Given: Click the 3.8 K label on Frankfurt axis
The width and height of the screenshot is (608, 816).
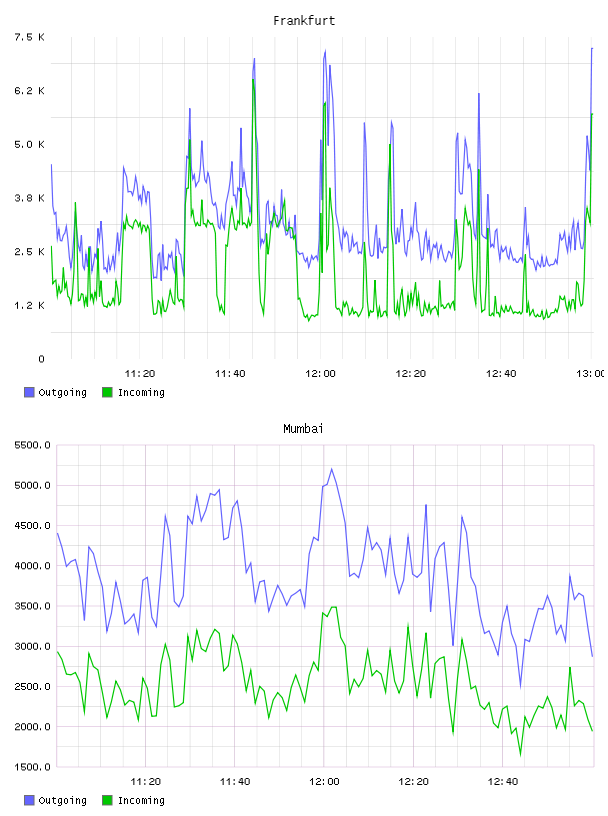Looking at the screenshot, I should coord(30,198).
